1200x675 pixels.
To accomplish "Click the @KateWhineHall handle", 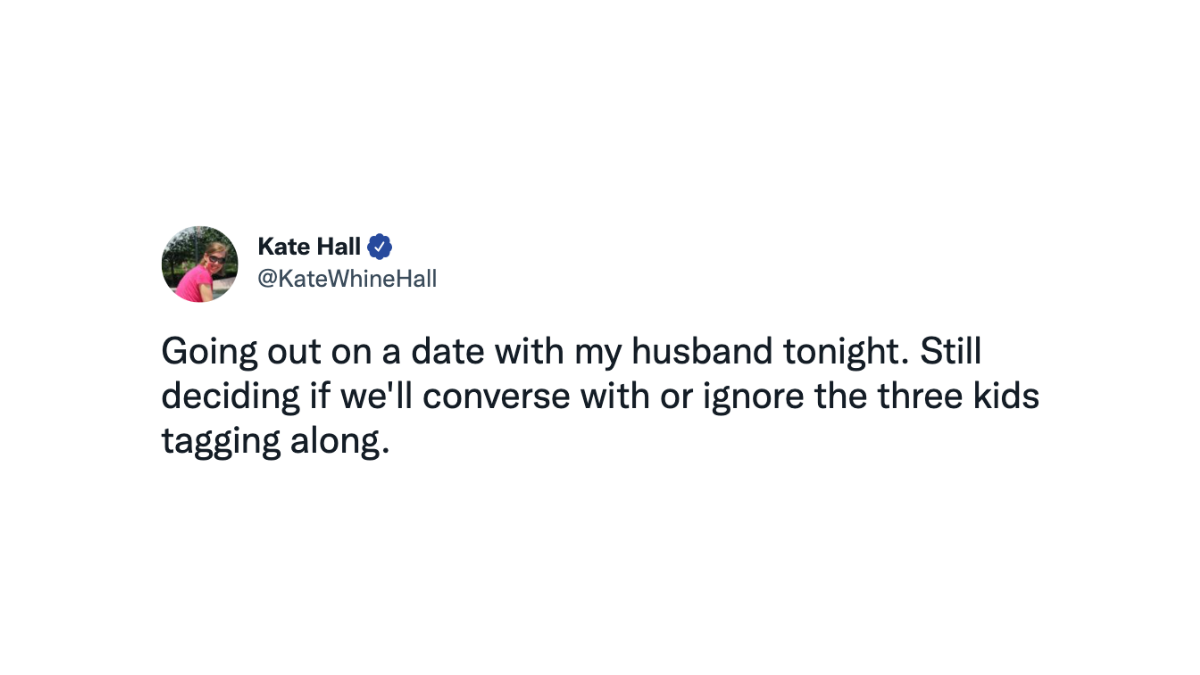I will point(347,279).
